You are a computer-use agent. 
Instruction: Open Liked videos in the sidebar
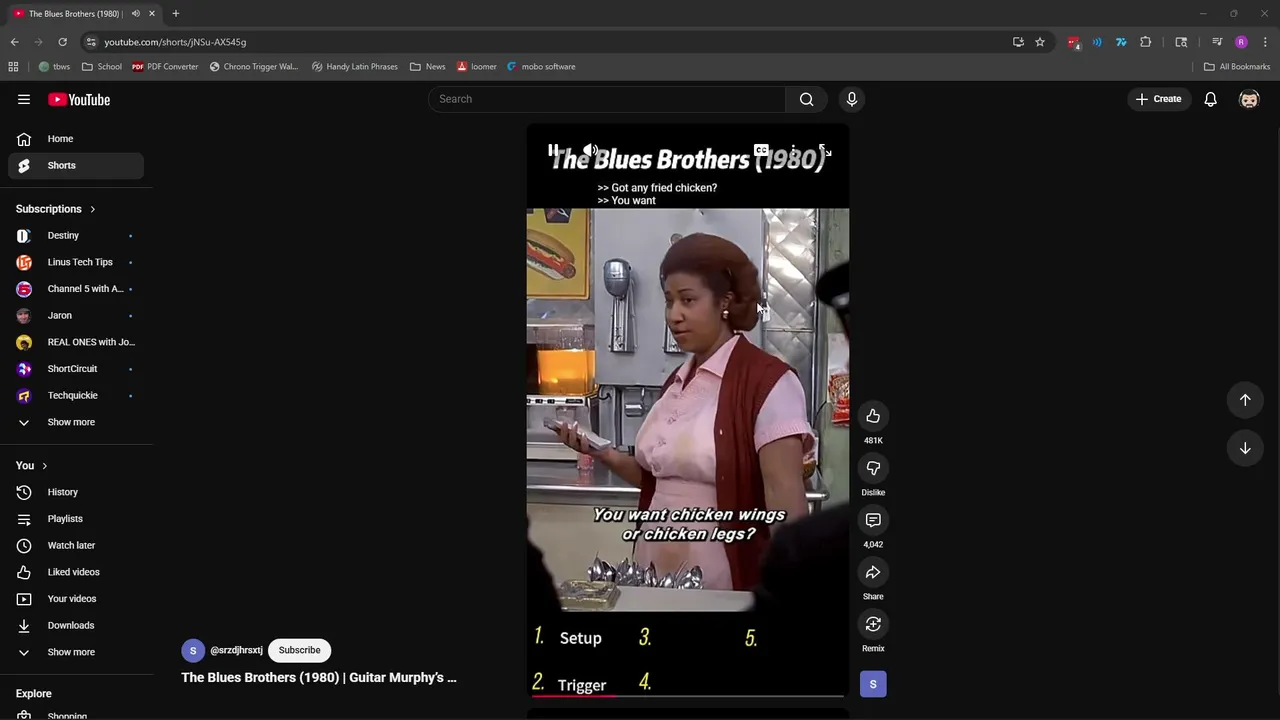(x=76, y=572)
